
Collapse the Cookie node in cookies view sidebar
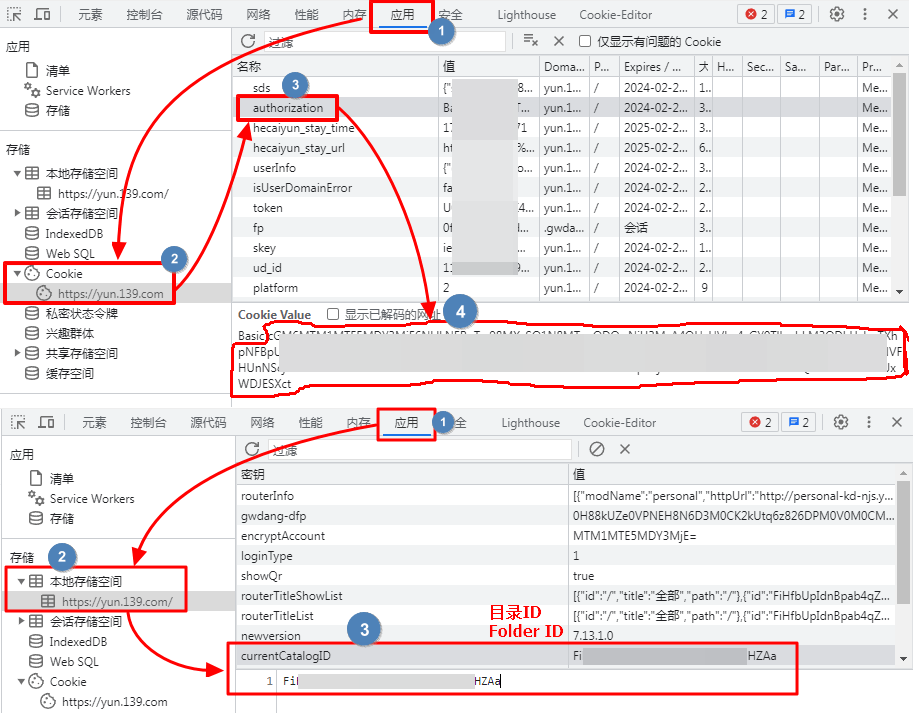[x=18, y=273]
